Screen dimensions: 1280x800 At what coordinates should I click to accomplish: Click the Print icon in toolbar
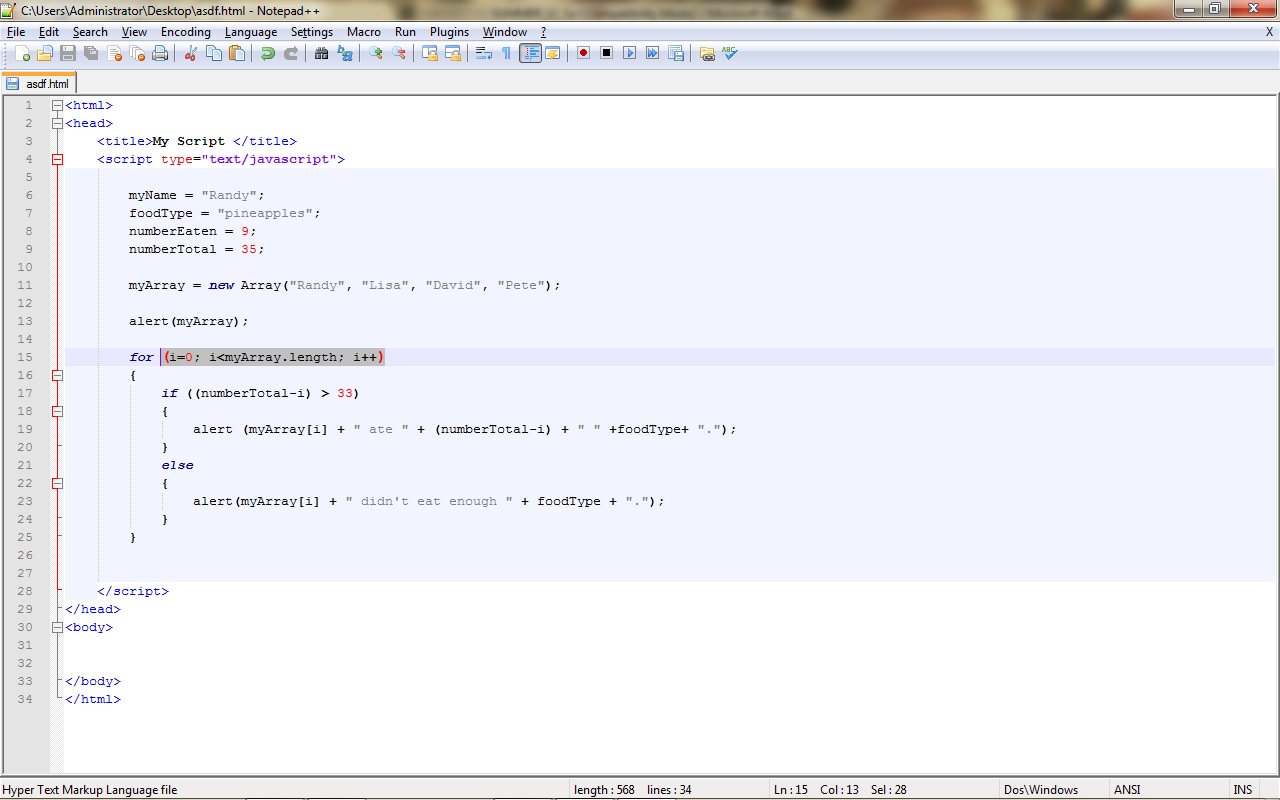tap(160, 53)
